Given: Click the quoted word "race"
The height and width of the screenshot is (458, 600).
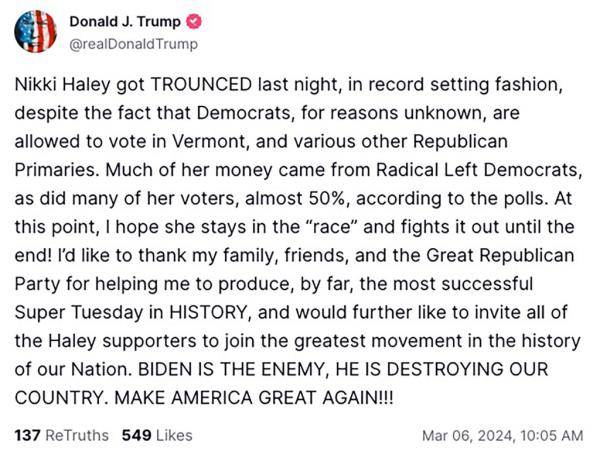Looking at the screenshot, I should click(332, 227).
